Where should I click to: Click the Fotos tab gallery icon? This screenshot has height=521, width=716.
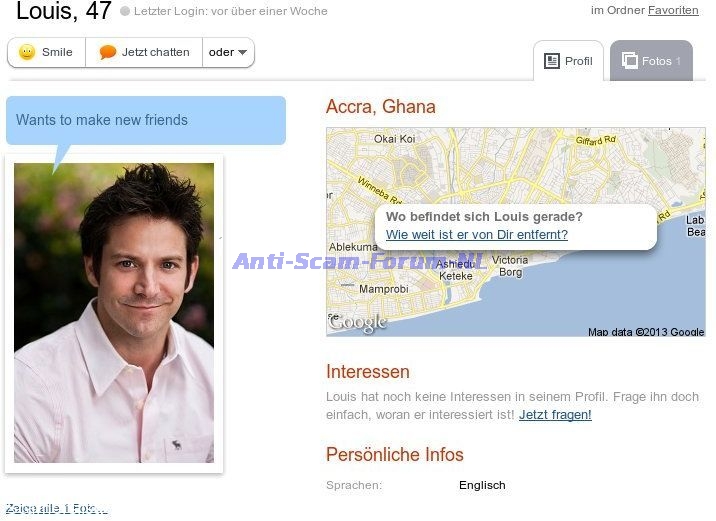click(x=629, y=60)
